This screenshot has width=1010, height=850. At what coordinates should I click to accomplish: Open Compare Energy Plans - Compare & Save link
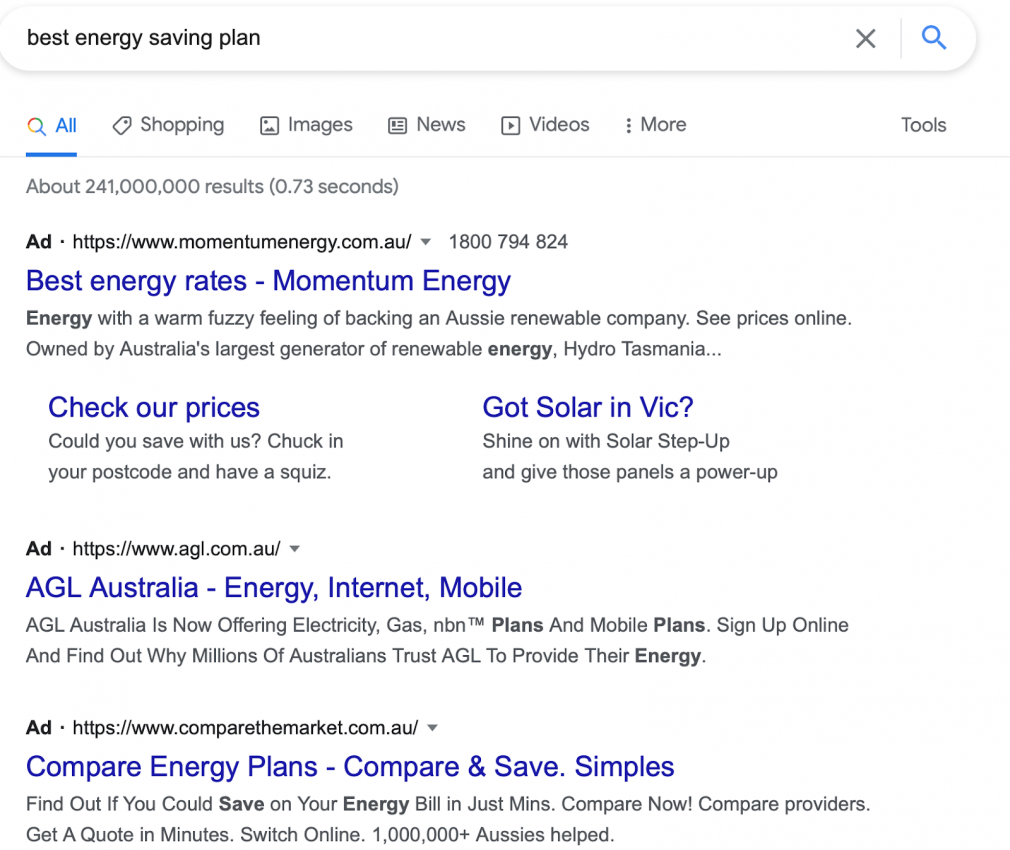(350, 767)
